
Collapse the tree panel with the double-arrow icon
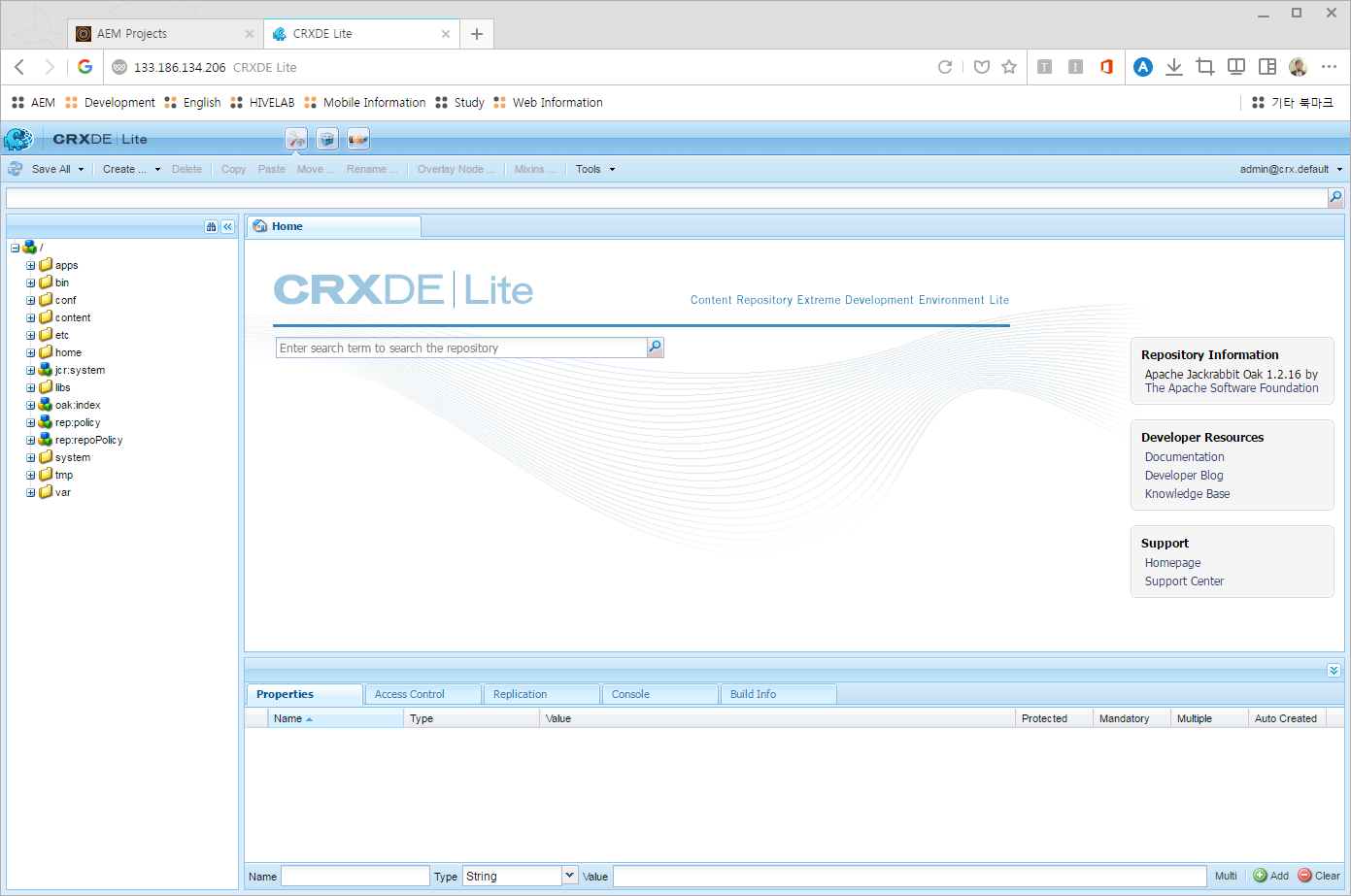(228, 226)
